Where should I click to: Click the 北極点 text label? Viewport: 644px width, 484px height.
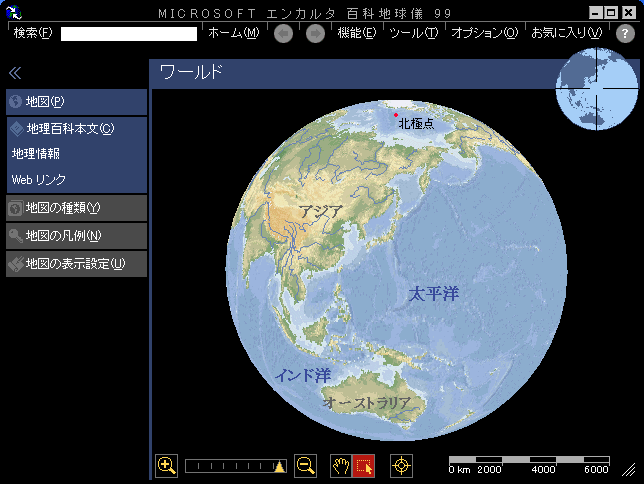pyautogui.click(x=416, y=123)
